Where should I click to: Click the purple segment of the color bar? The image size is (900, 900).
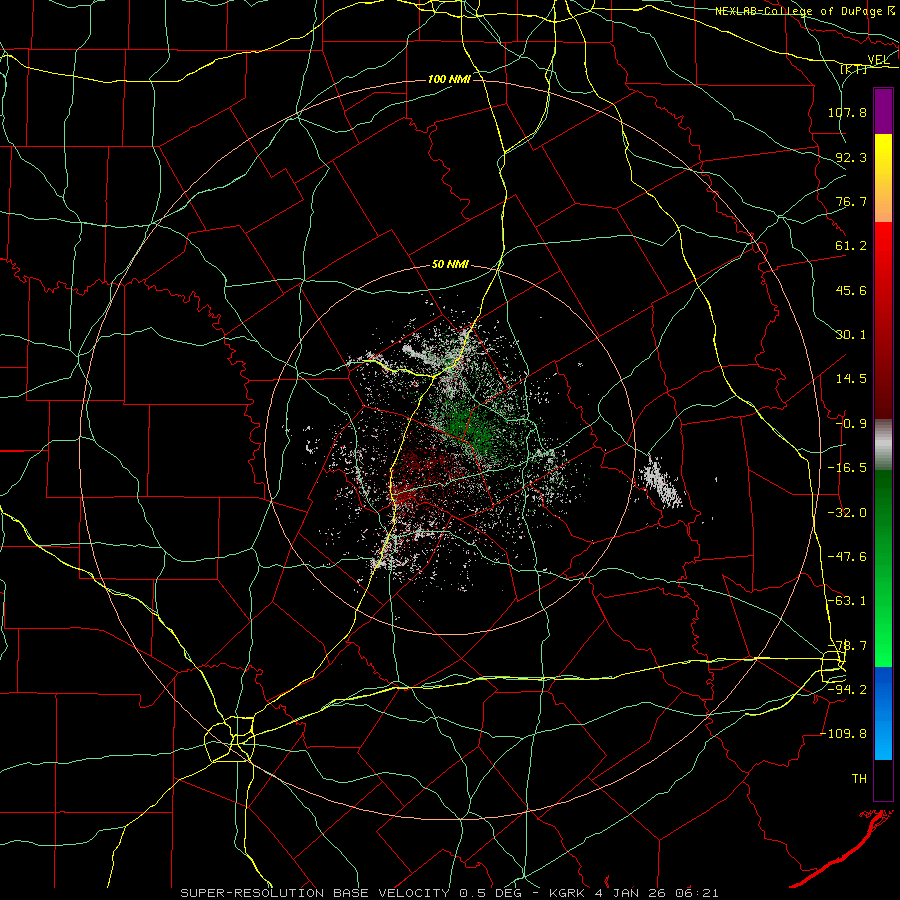[x=883, y=112]
